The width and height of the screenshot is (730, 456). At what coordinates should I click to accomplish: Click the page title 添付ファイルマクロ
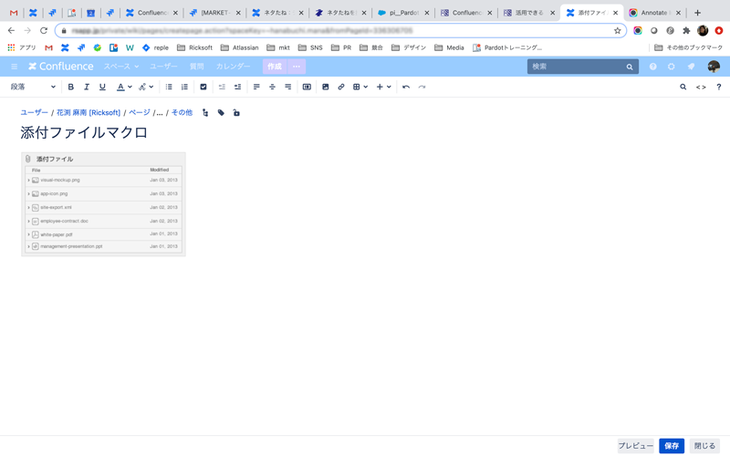84,133
